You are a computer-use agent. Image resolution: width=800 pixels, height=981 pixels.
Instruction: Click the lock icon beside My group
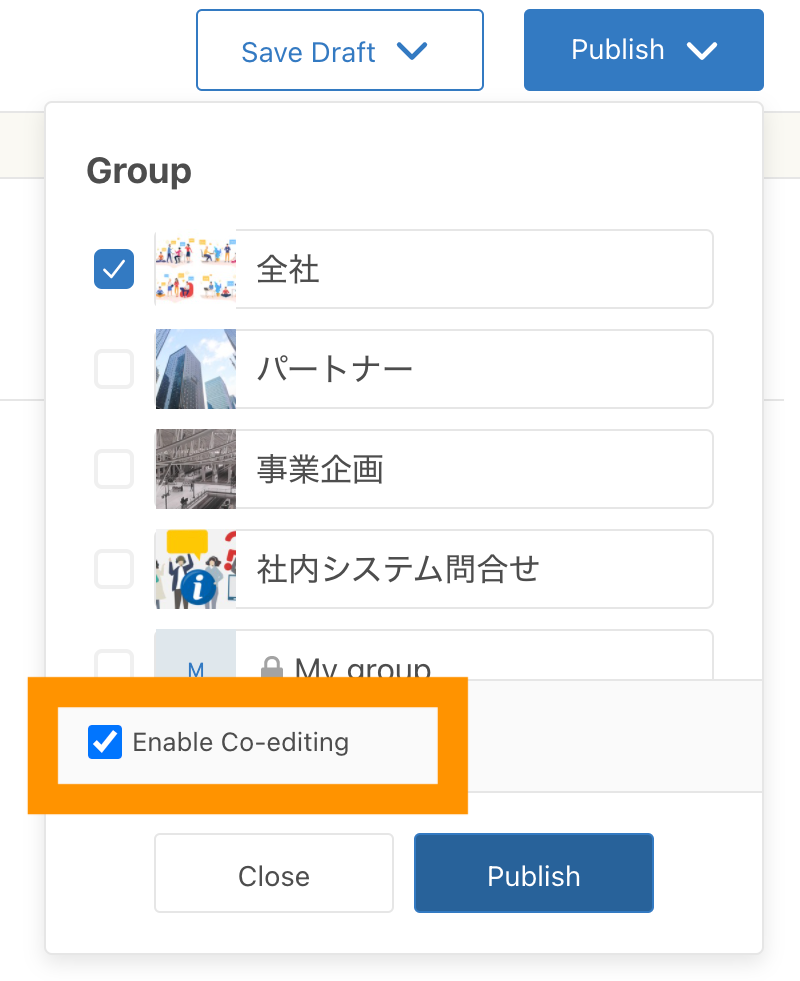(x=271, y=667)
